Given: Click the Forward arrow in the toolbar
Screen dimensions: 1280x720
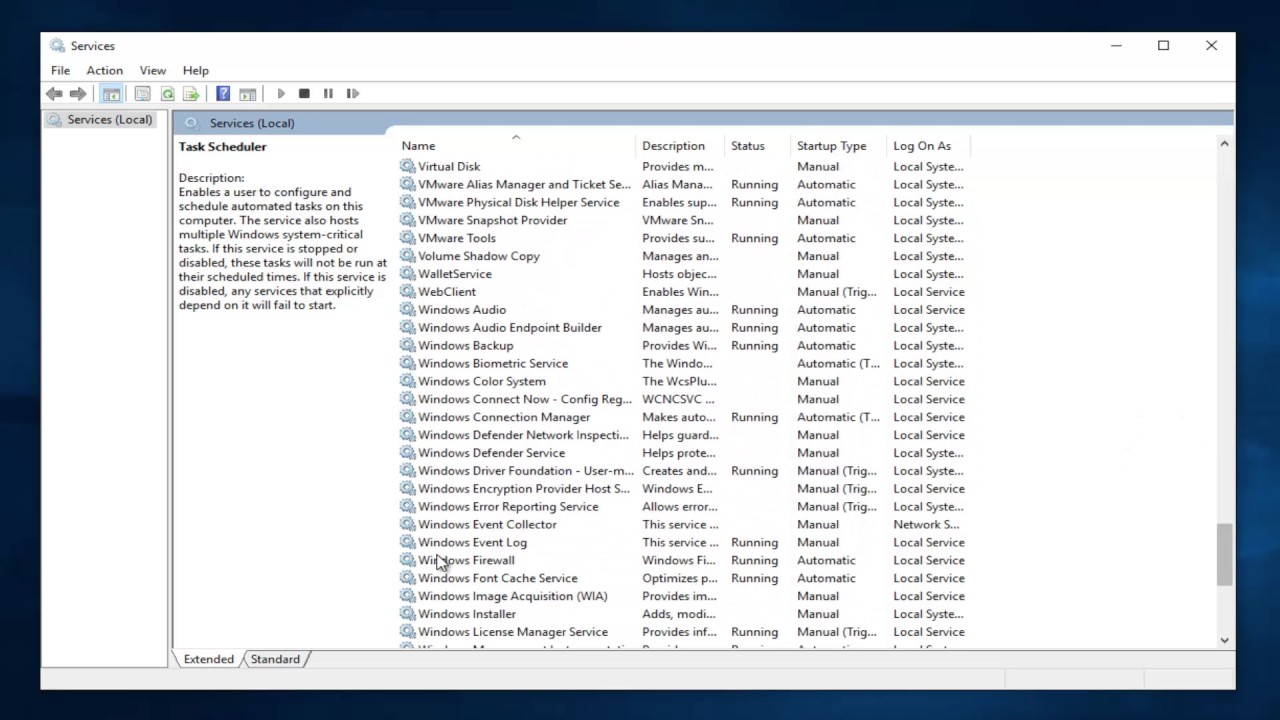Looking at the screenshot, I should [78, 94].
